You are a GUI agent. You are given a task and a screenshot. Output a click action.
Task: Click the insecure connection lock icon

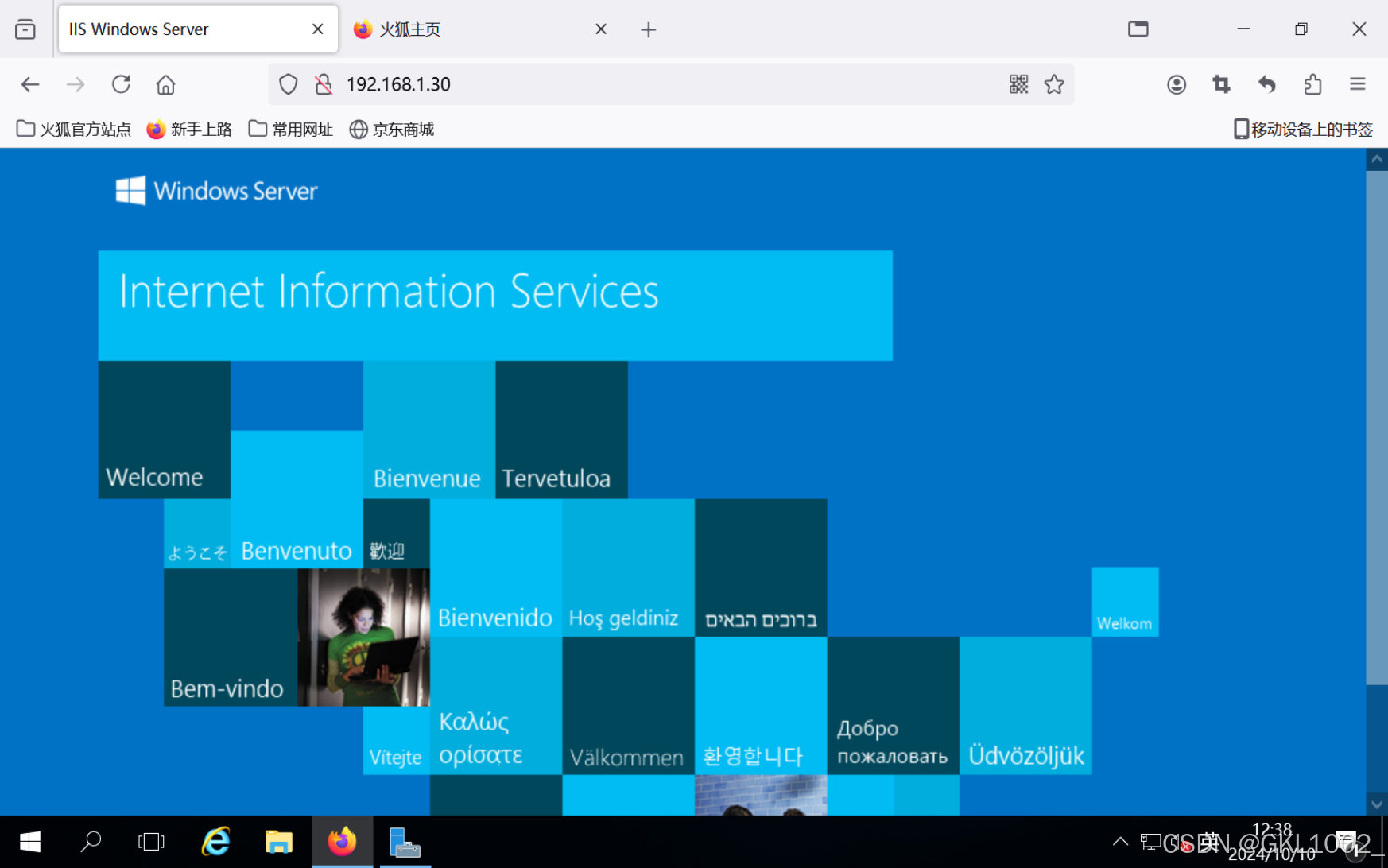[324, 84]
